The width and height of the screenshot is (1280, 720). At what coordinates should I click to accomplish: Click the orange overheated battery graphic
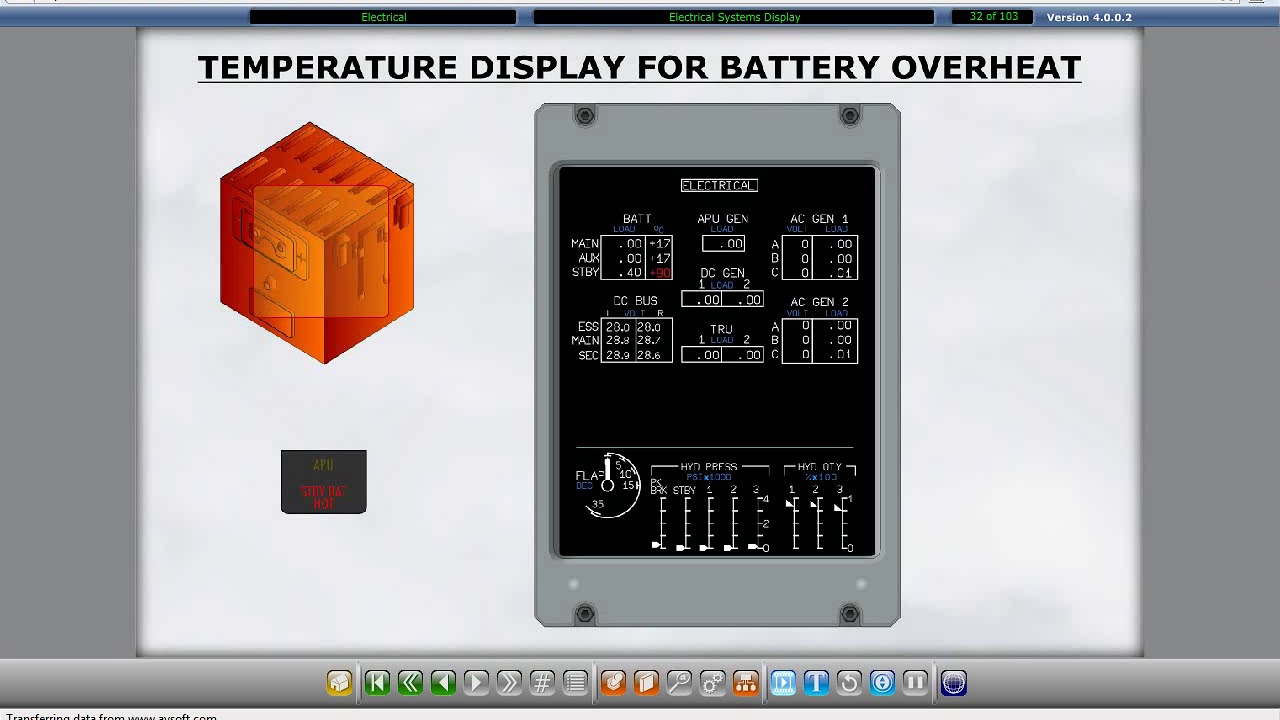(x=317, y=243)
